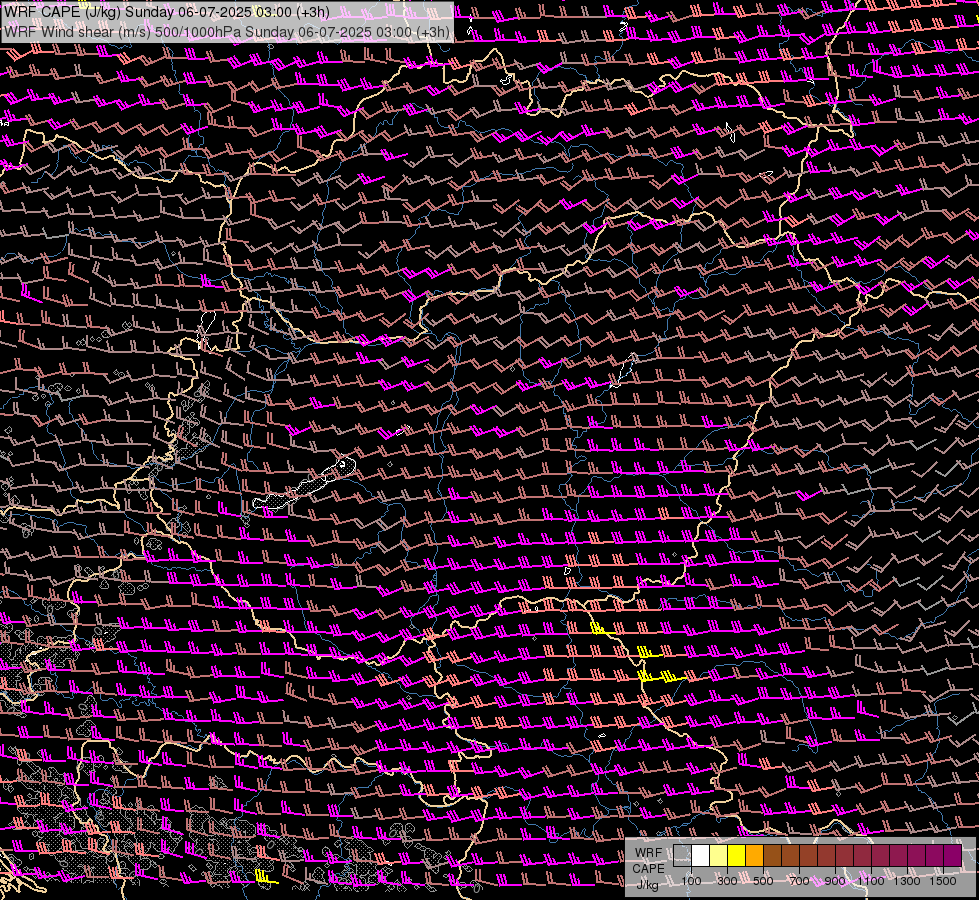
Task: Click the legend value '300'
Action: tap(727, 881)
